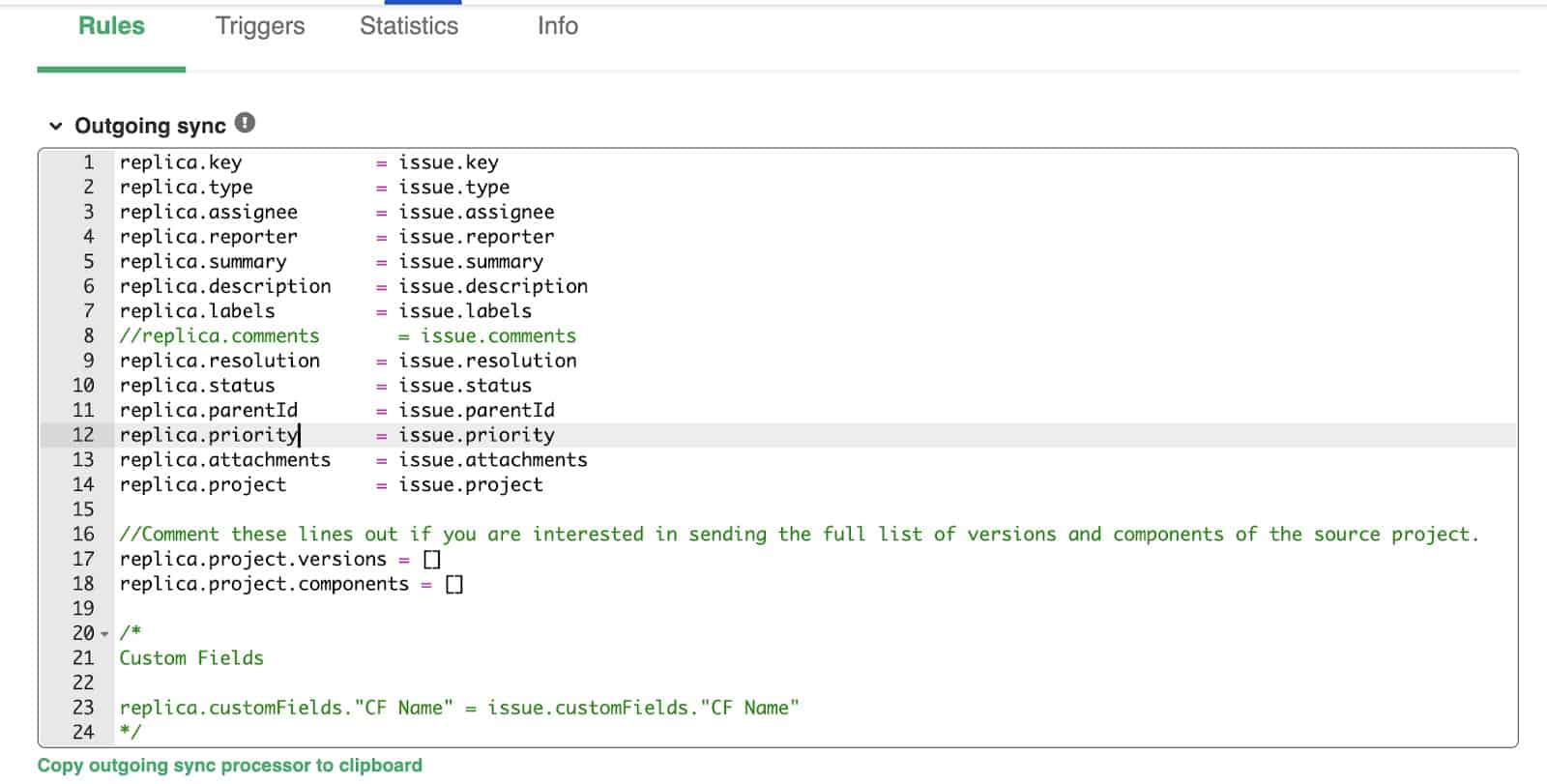Click the 'Custom Fields' comment text
Viewport: 1547px width, 784px height.
pyautogui.click(x=191, y=658)
